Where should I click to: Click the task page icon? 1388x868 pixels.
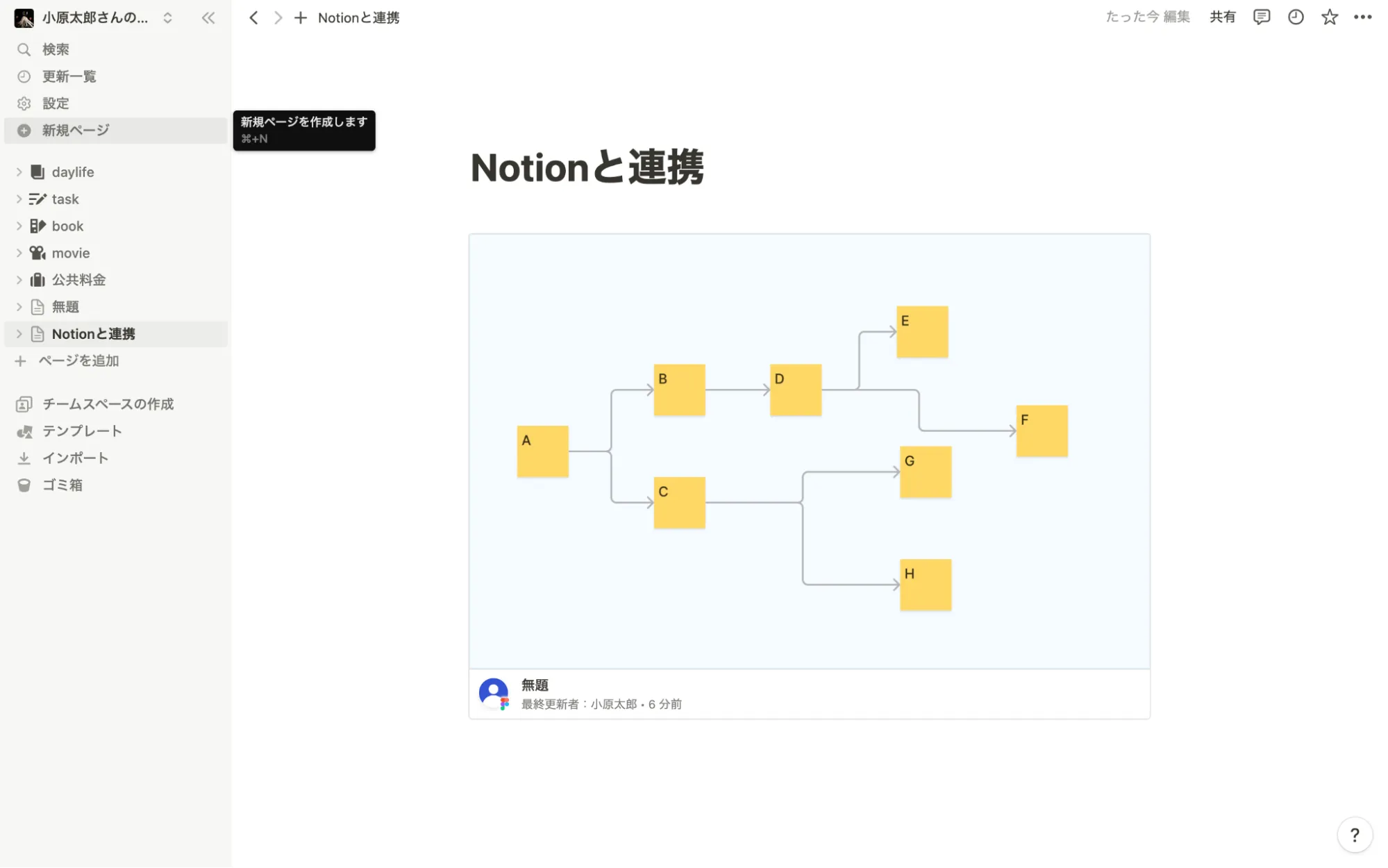37,199
